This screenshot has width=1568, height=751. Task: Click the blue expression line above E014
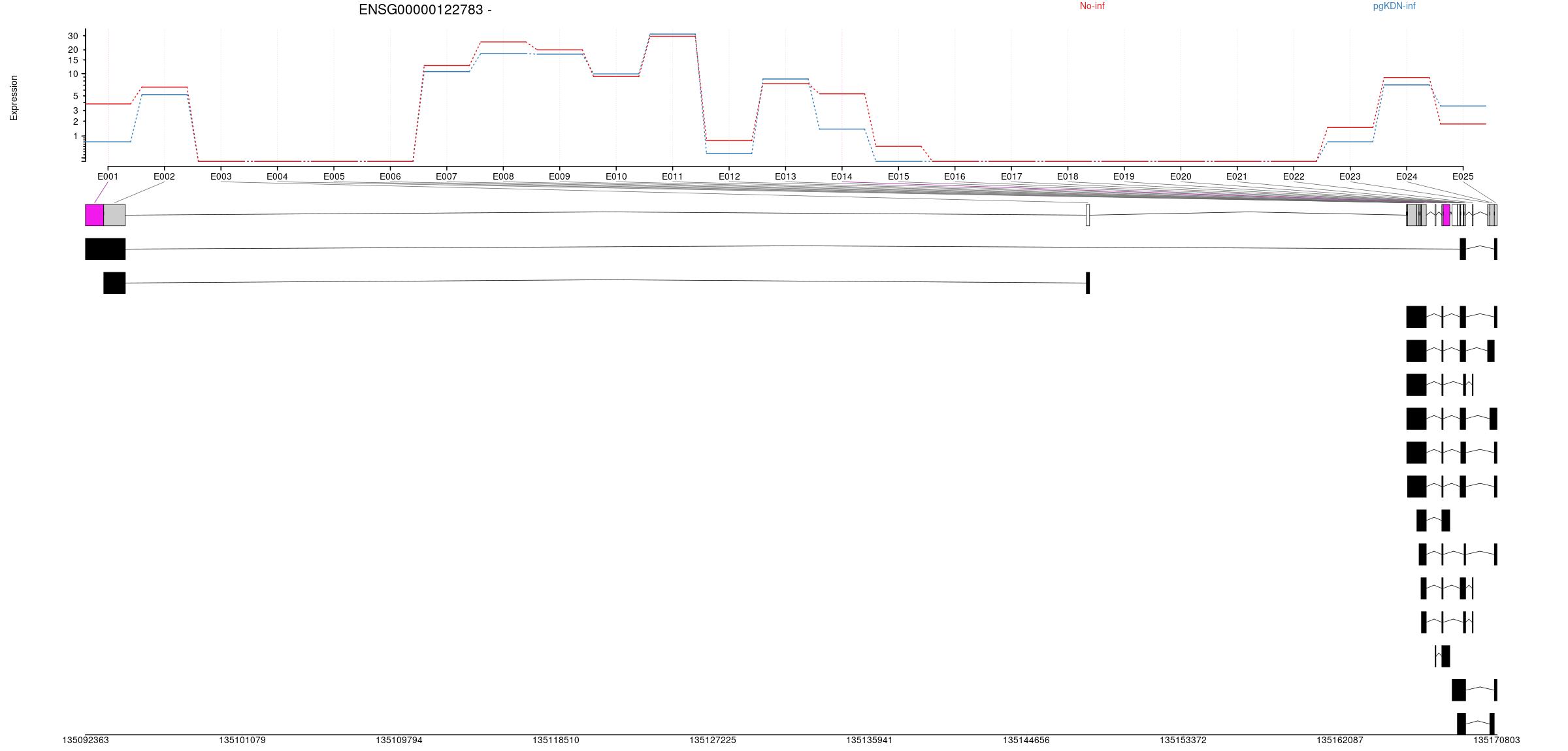click(x=841, y=129)
